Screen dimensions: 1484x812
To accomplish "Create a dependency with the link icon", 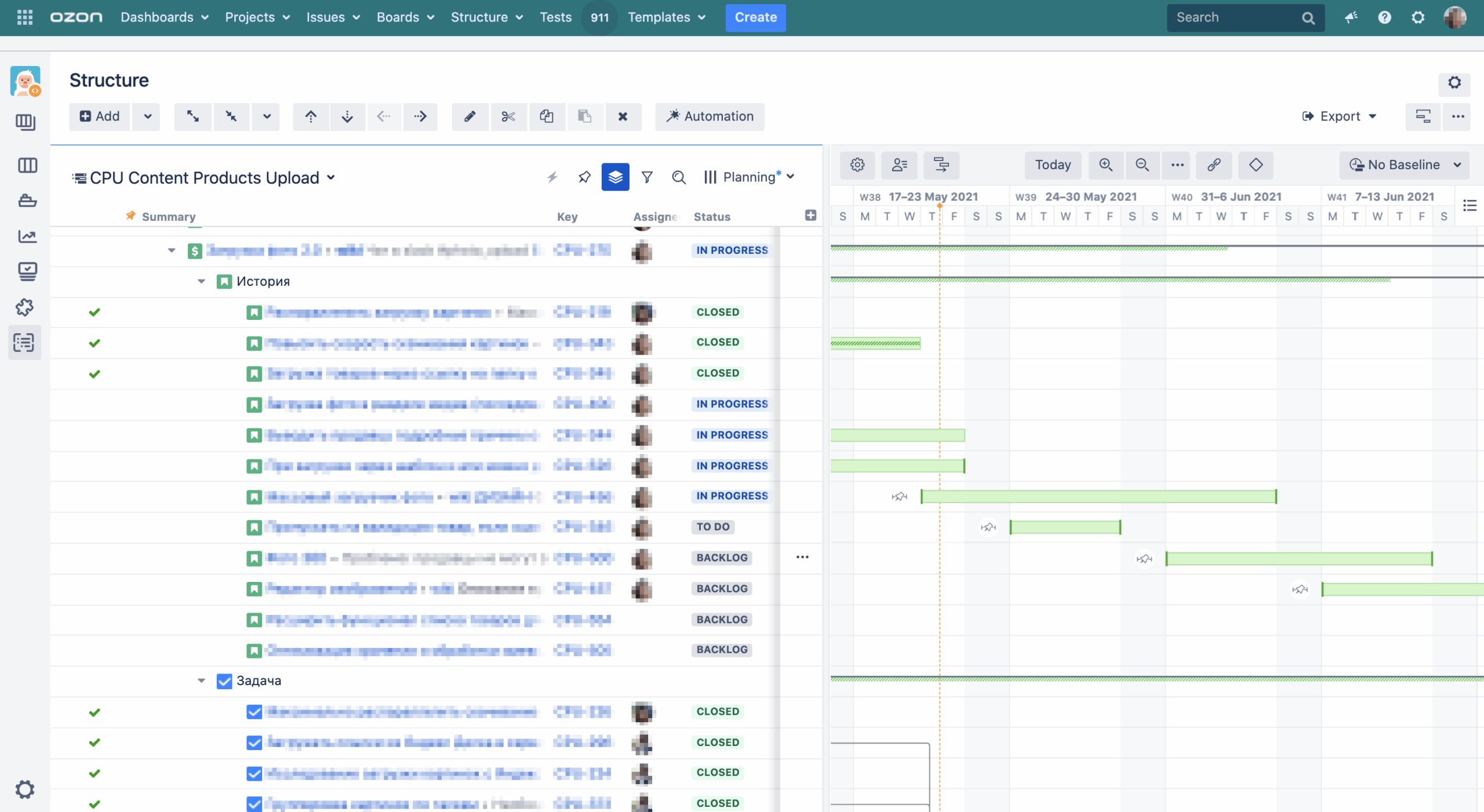I will tap(1214, 165).
